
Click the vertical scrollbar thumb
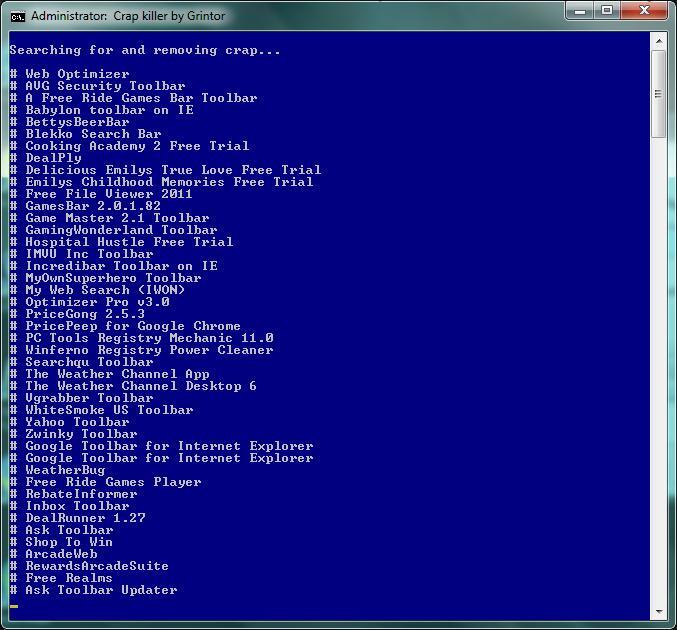click(659, 93)
